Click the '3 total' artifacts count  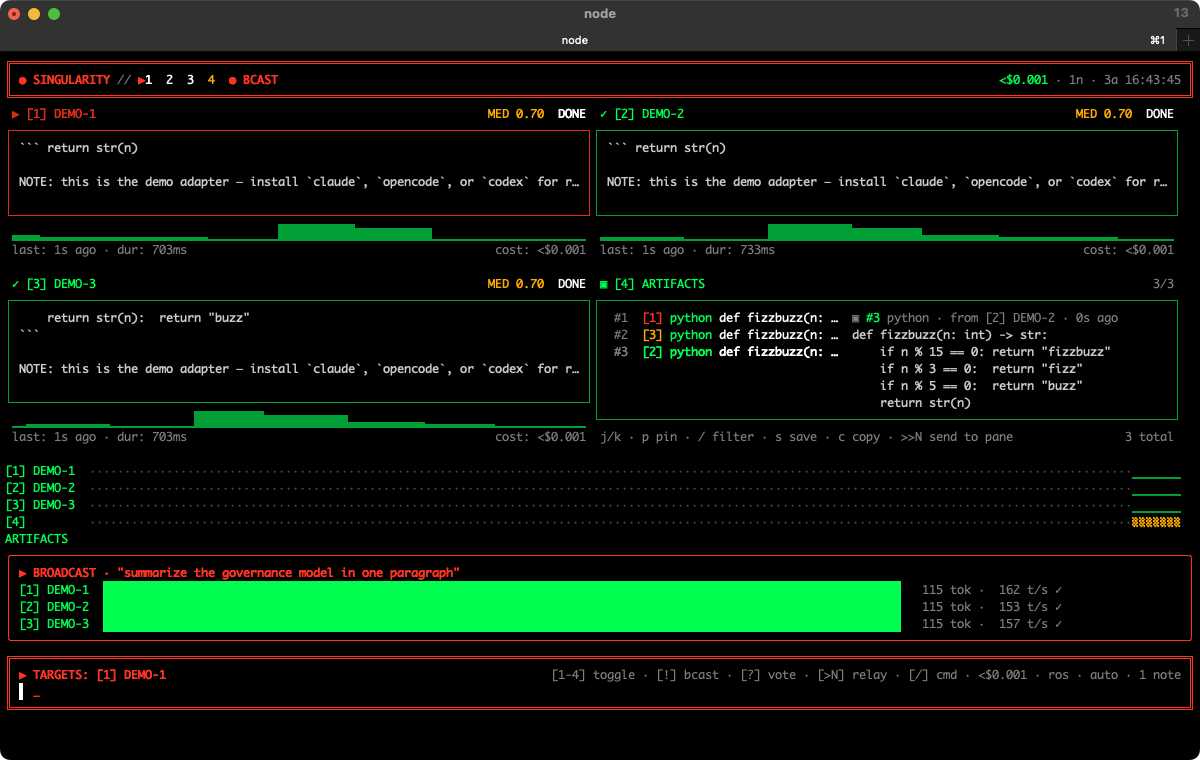click(x=1149, y=437)
